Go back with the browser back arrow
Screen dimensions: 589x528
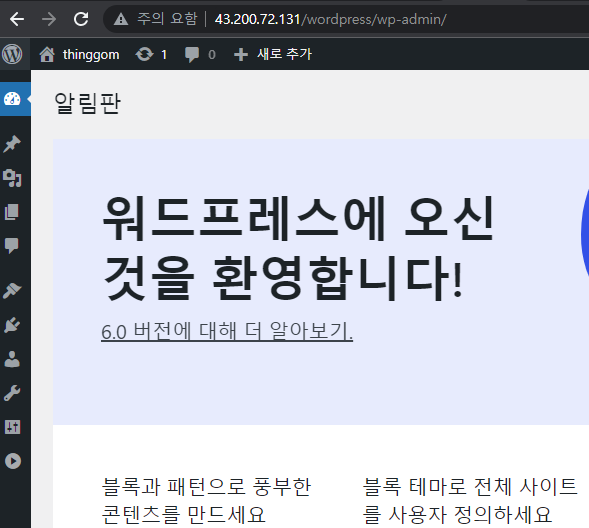(x=17, y=19)
